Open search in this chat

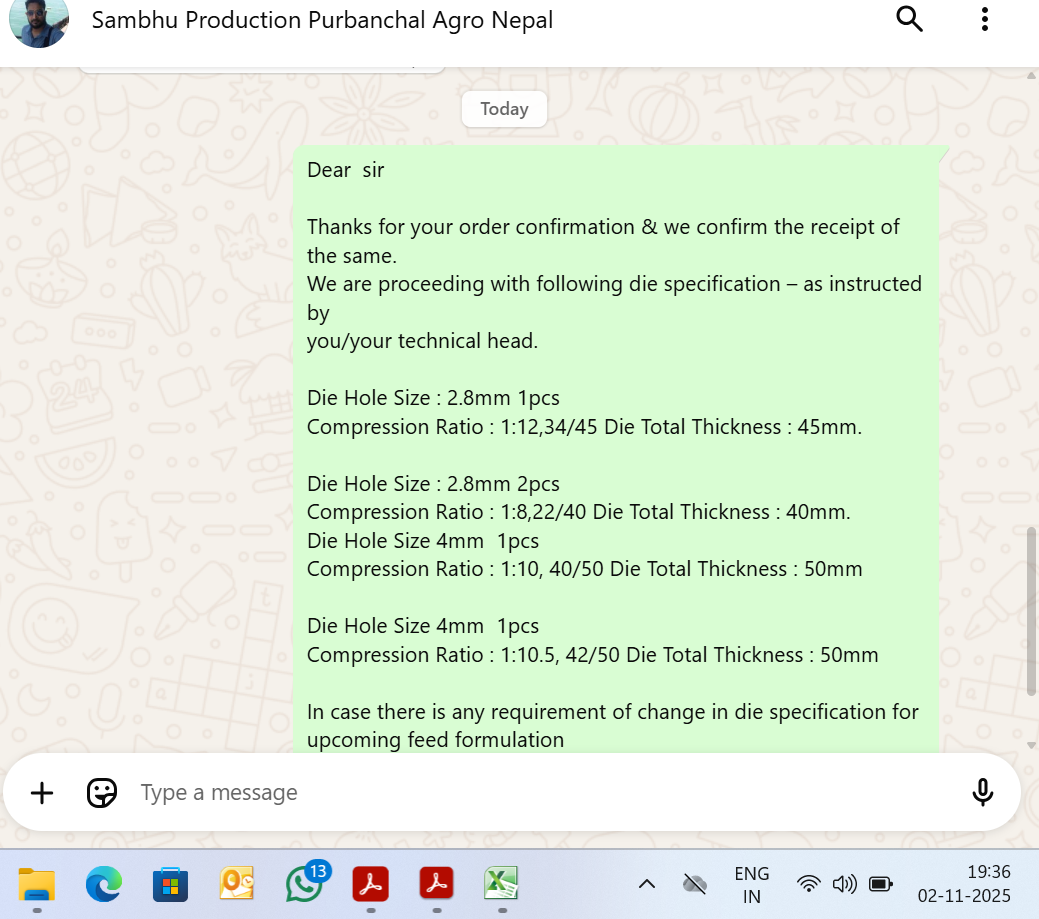(x=909, y=19)
